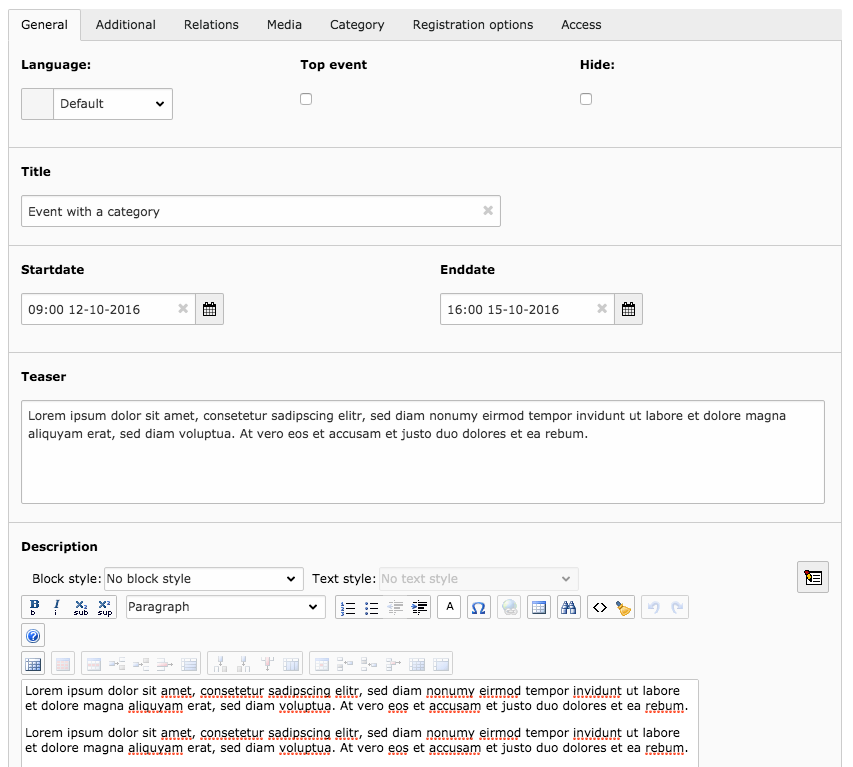Click the subscript button
Screen dimensions: 853x767
pos(81,607)
